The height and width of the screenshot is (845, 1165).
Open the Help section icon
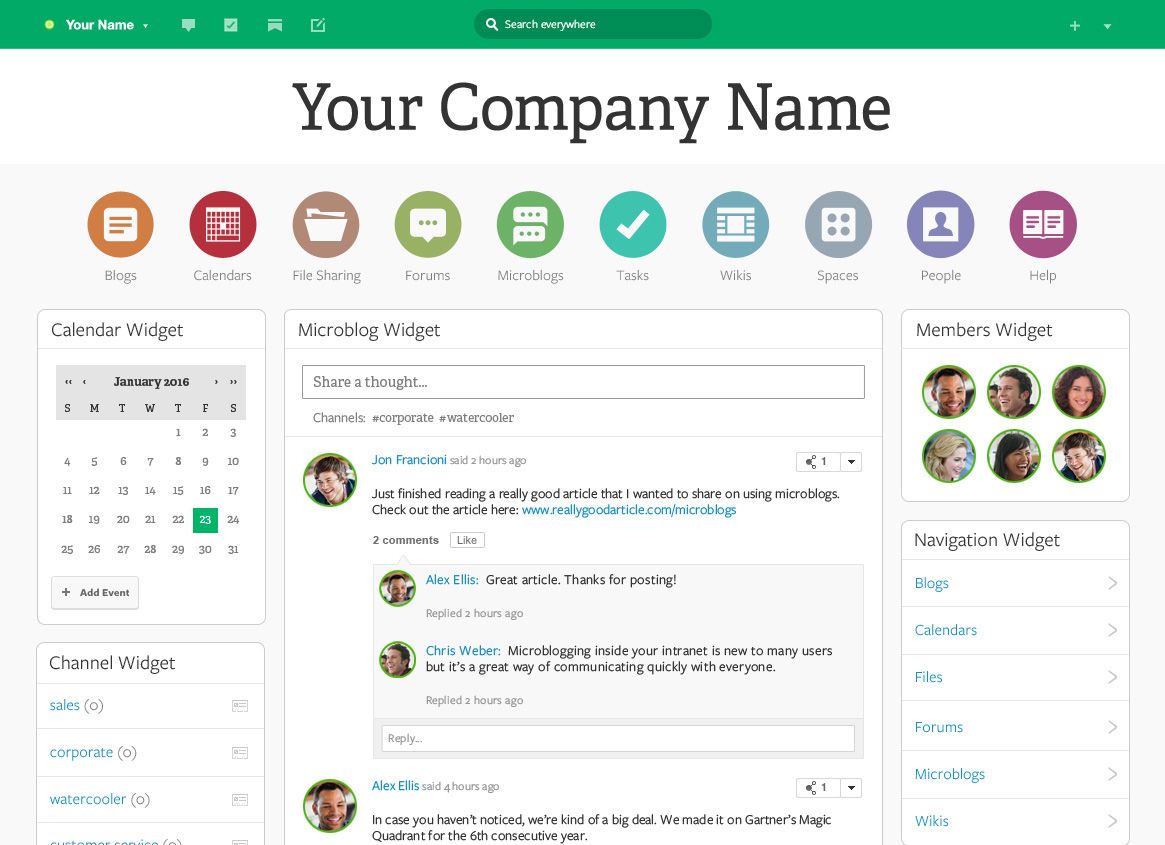point(1043,224)
